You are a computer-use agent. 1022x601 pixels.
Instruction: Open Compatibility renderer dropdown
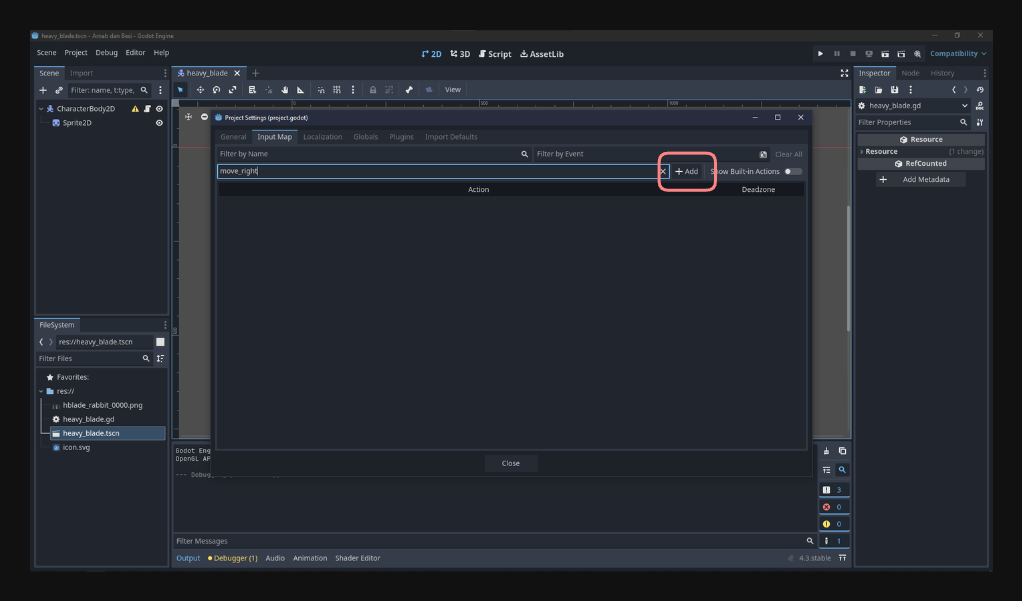point(958,53)
